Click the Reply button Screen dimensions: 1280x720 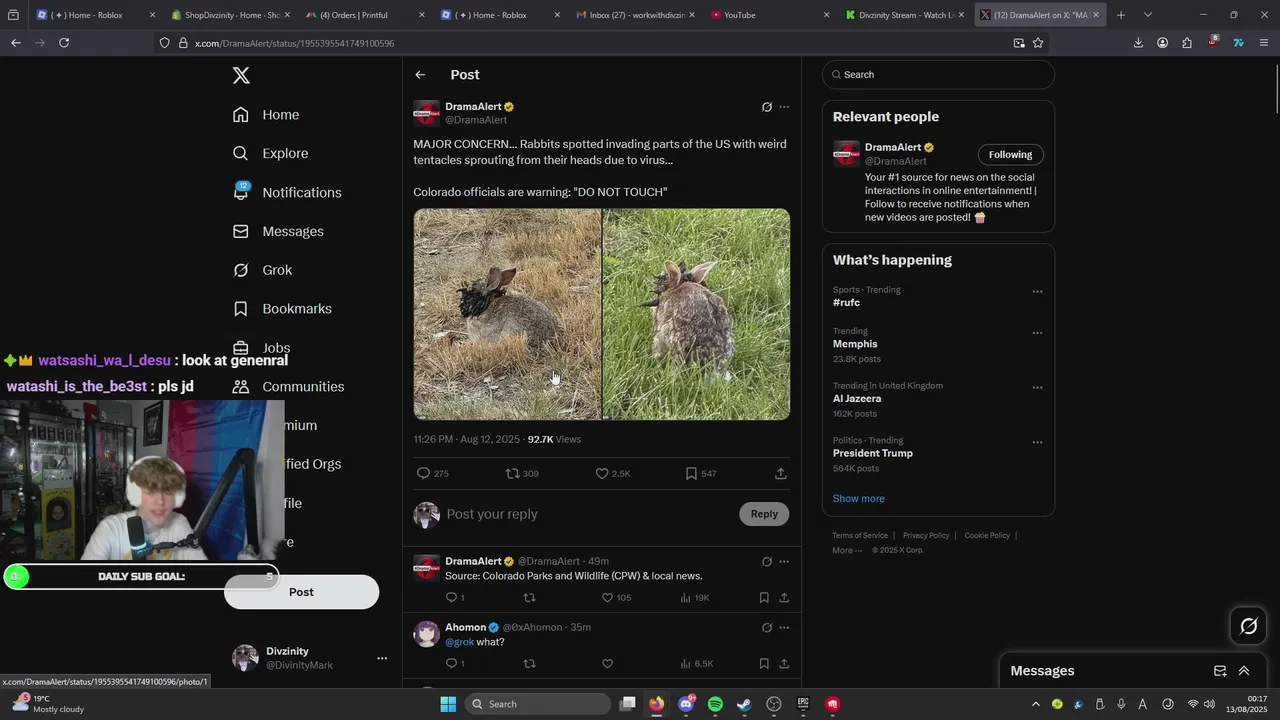[x=764, y=514]
